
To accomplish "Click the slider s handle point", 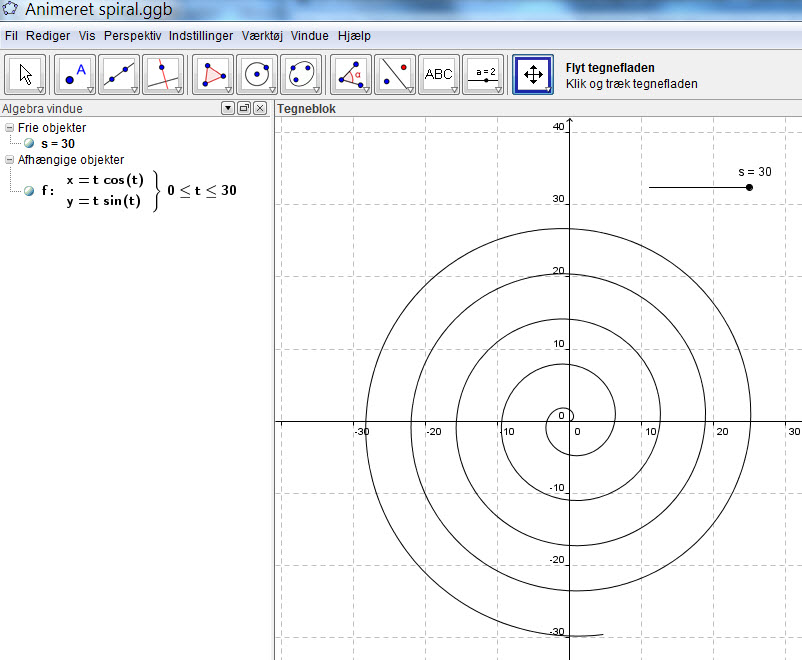I will pyautogui.click(x=749, y=187).
